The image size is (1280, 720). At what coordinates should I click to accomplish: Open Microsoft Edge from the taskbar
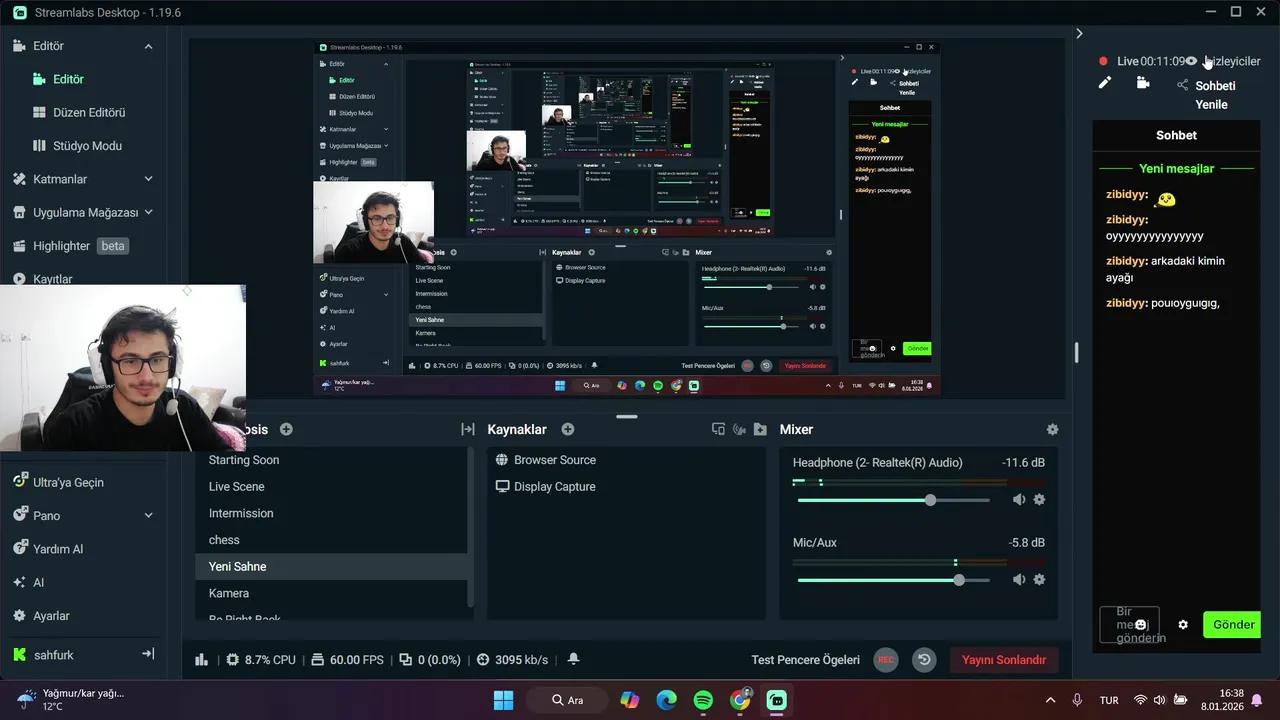pyautogui.click(x=666, y=700)
